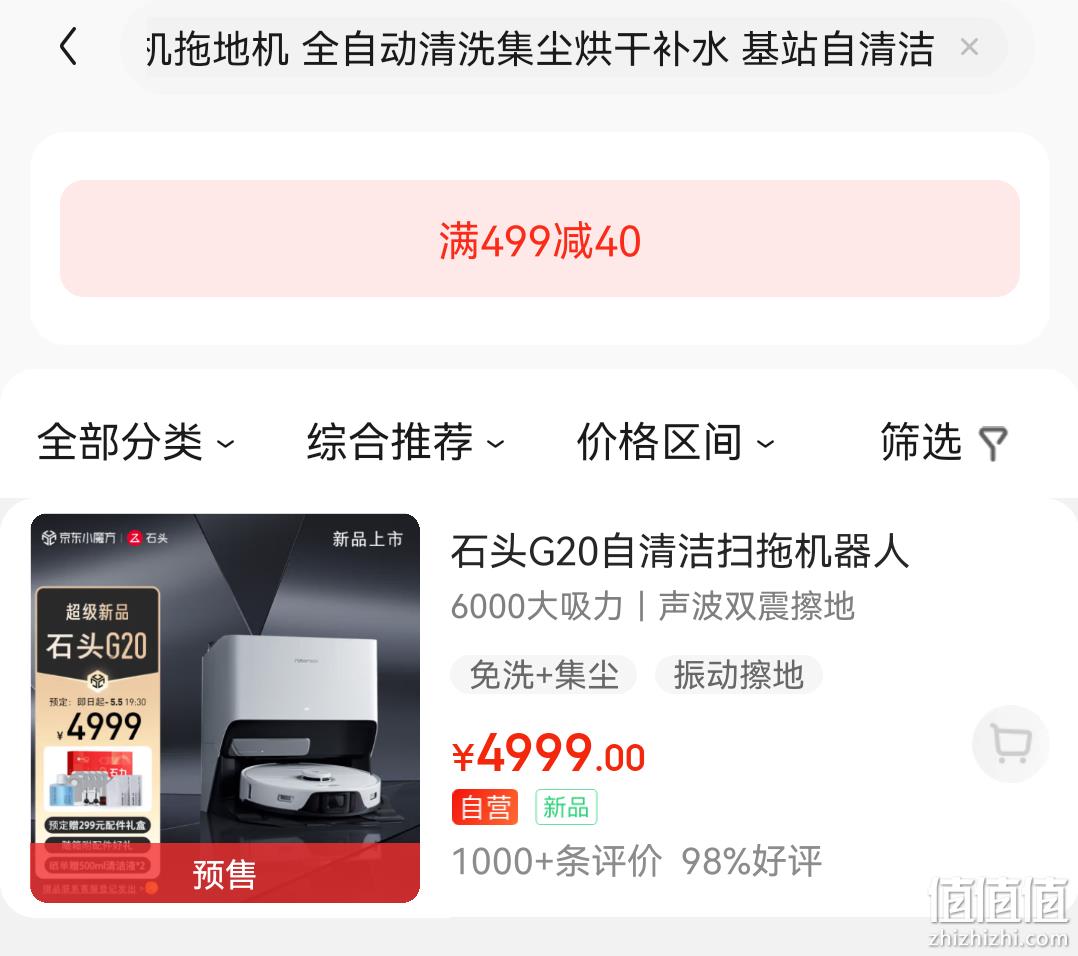Open the 综合推荐 sort dropdown

[406, 442]
